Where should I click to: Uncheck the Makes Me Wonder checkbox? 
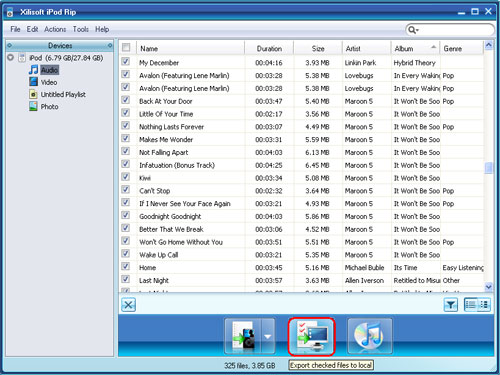(125, 138)
